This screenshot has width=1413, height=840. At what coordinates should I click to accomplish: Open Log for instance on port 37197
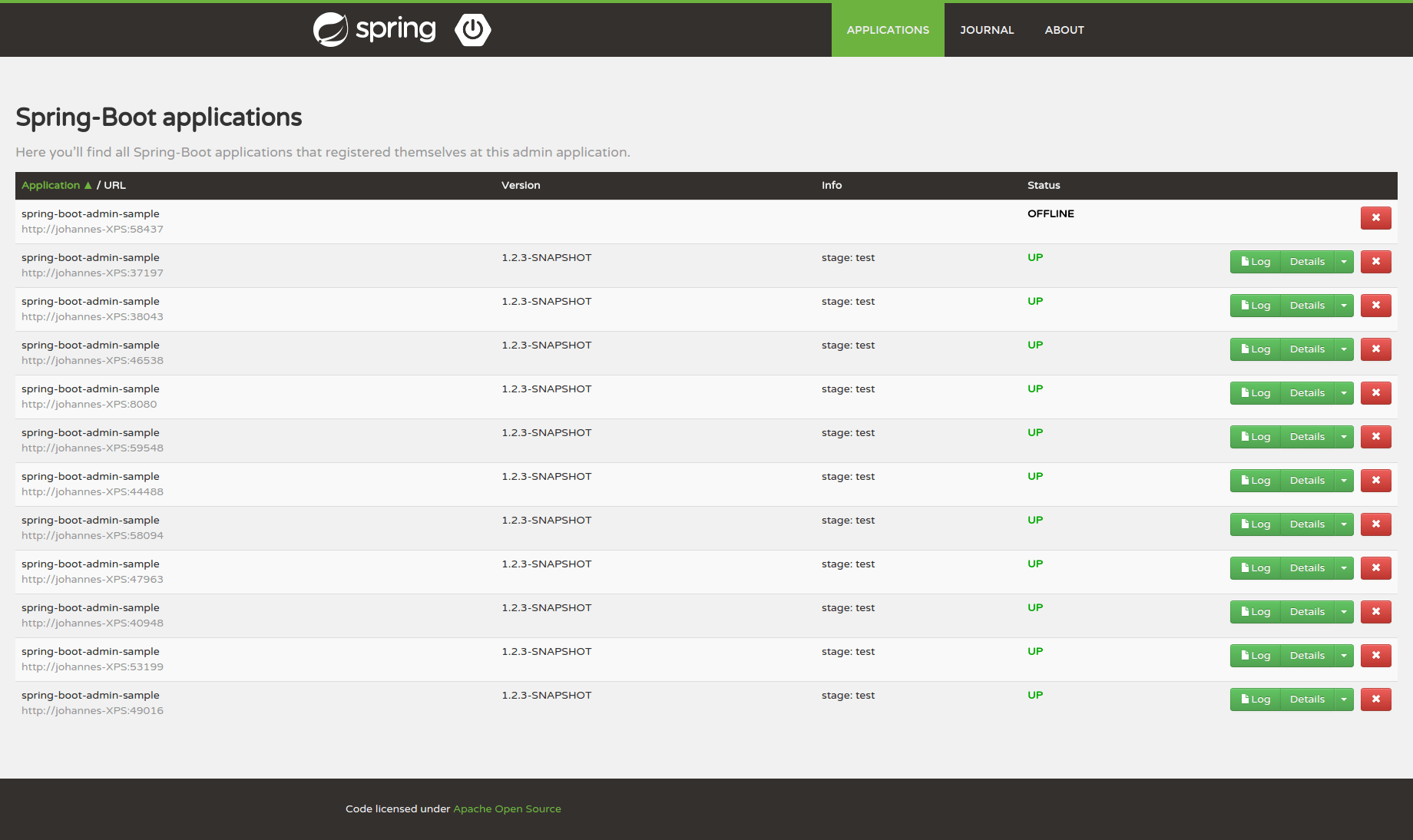(x=1255, y=261)
